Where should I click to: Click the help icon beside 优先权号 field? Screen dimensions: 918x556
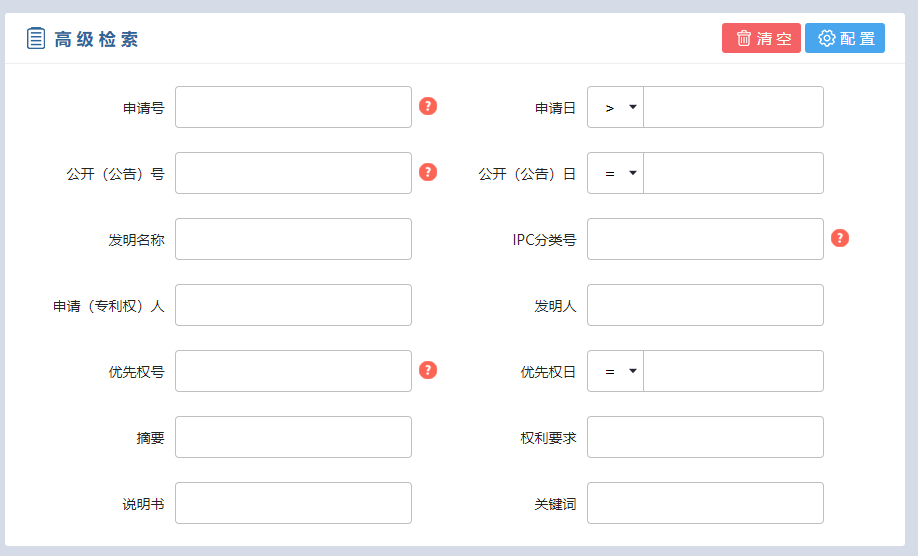point(428,370)
